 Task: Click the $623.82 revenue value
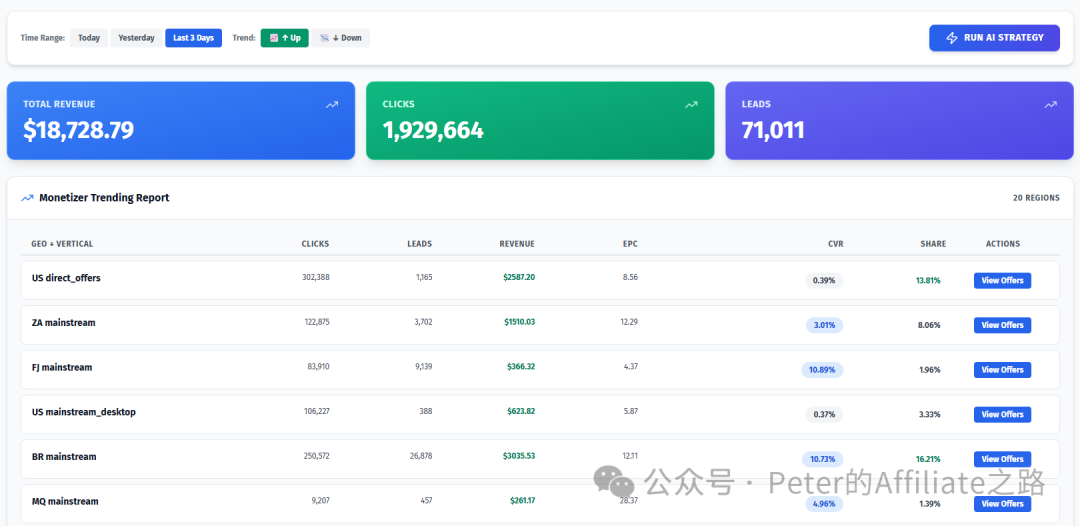(x=521, y=412)
